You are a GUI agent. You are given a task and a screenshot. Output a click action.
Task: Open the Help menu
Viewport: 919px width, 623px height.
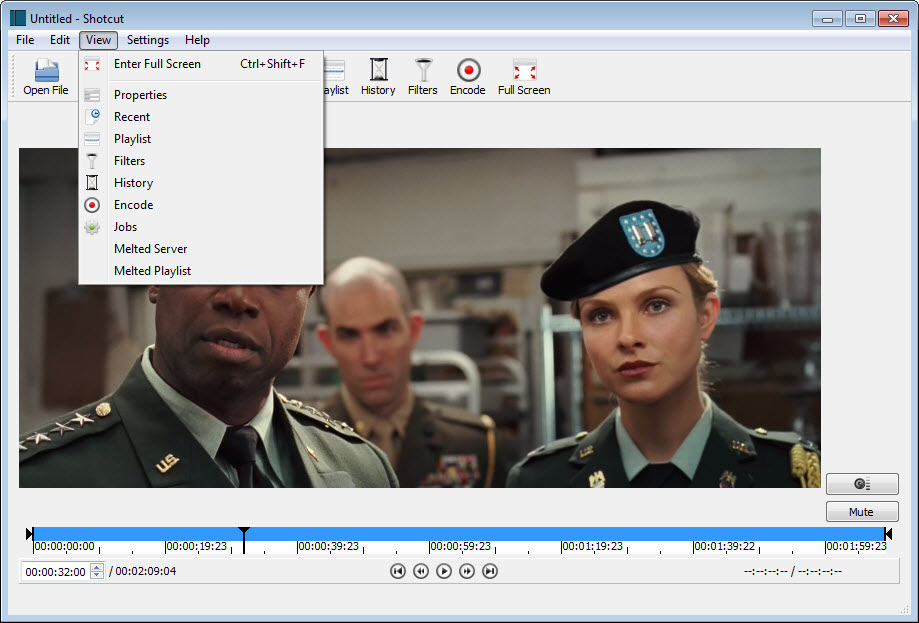click(198, 40)
